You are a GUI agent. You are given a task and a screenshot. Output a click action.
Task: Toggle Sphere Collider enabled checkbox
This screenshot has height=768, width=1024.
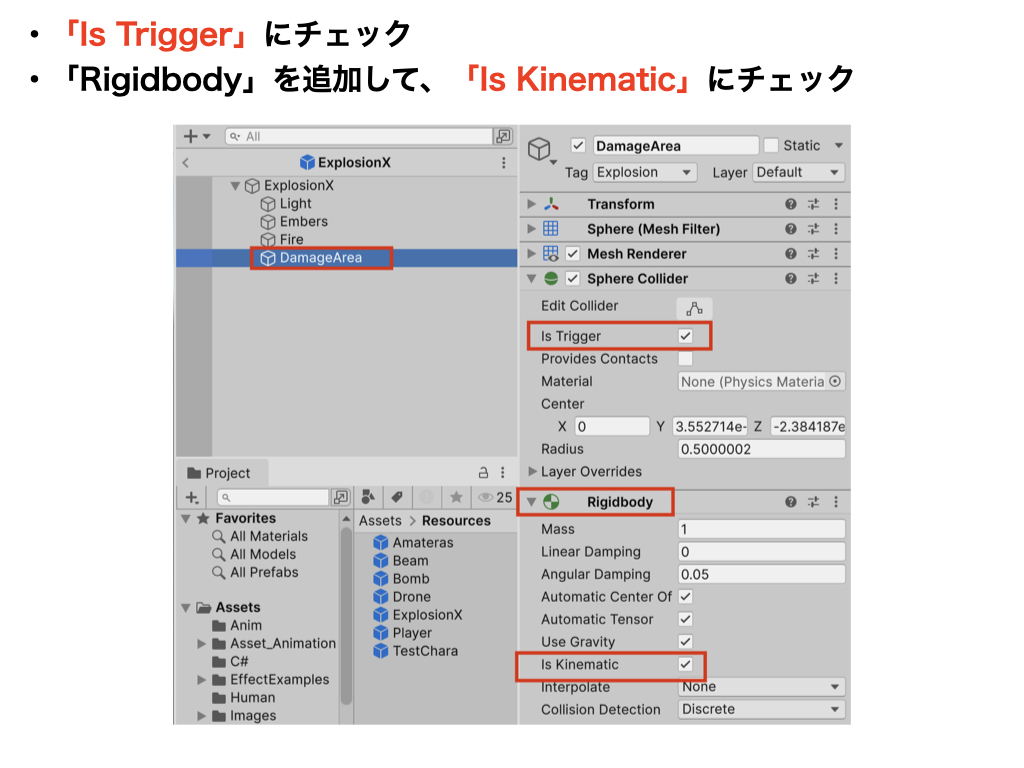click(x=573, y=279)
